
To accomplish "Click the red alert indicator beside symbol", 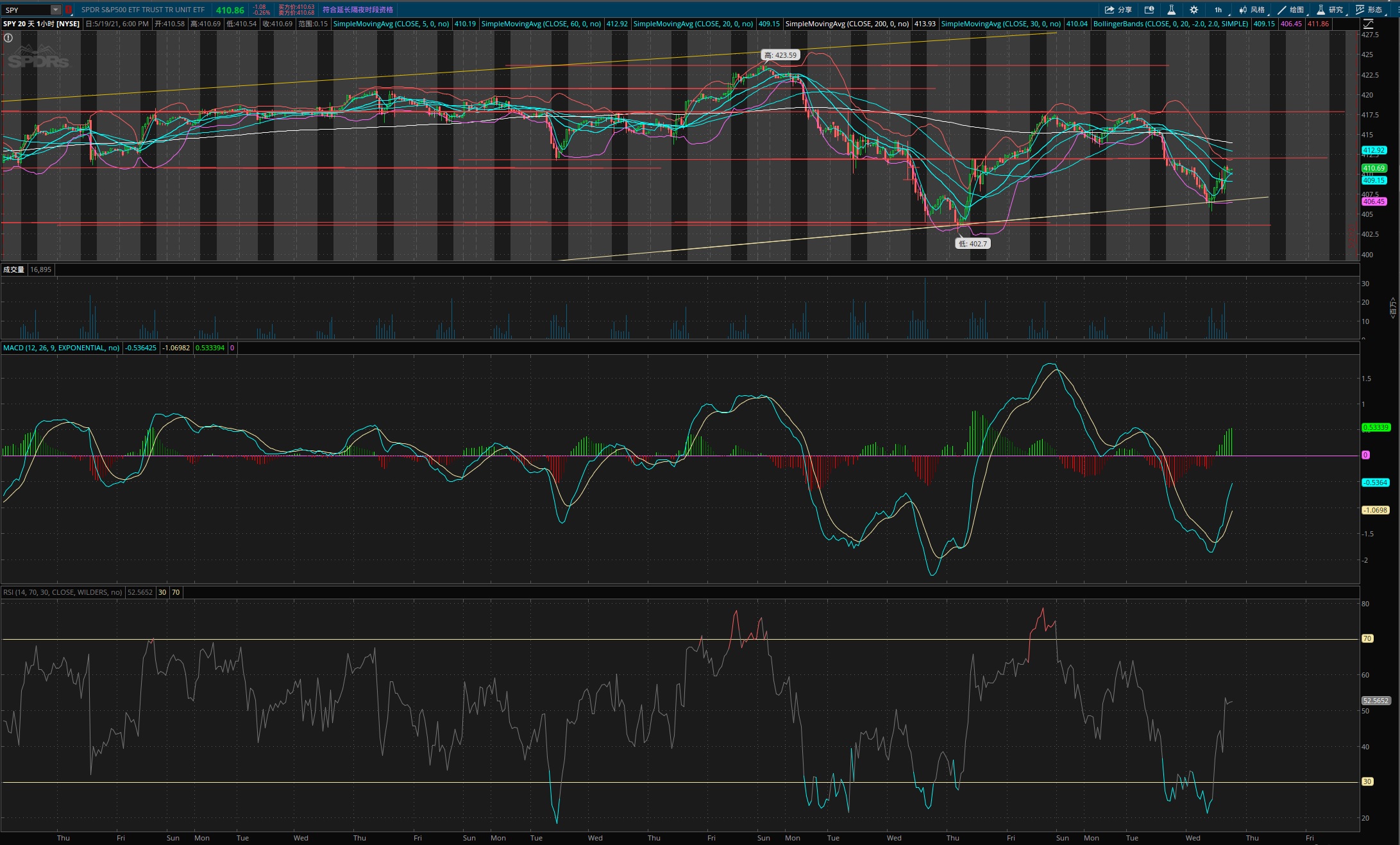I will pos(69,10).
